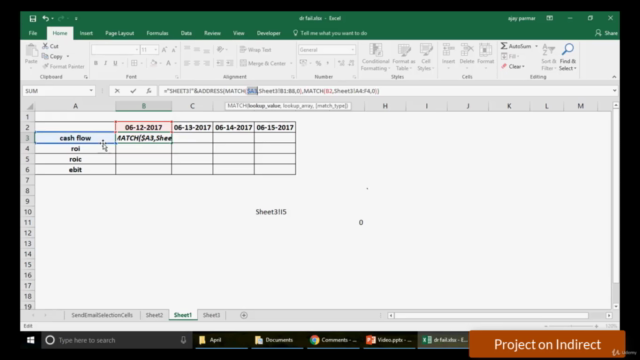Align text left
The width and height of the screenshot is (640, 360).
coord(187,63)
